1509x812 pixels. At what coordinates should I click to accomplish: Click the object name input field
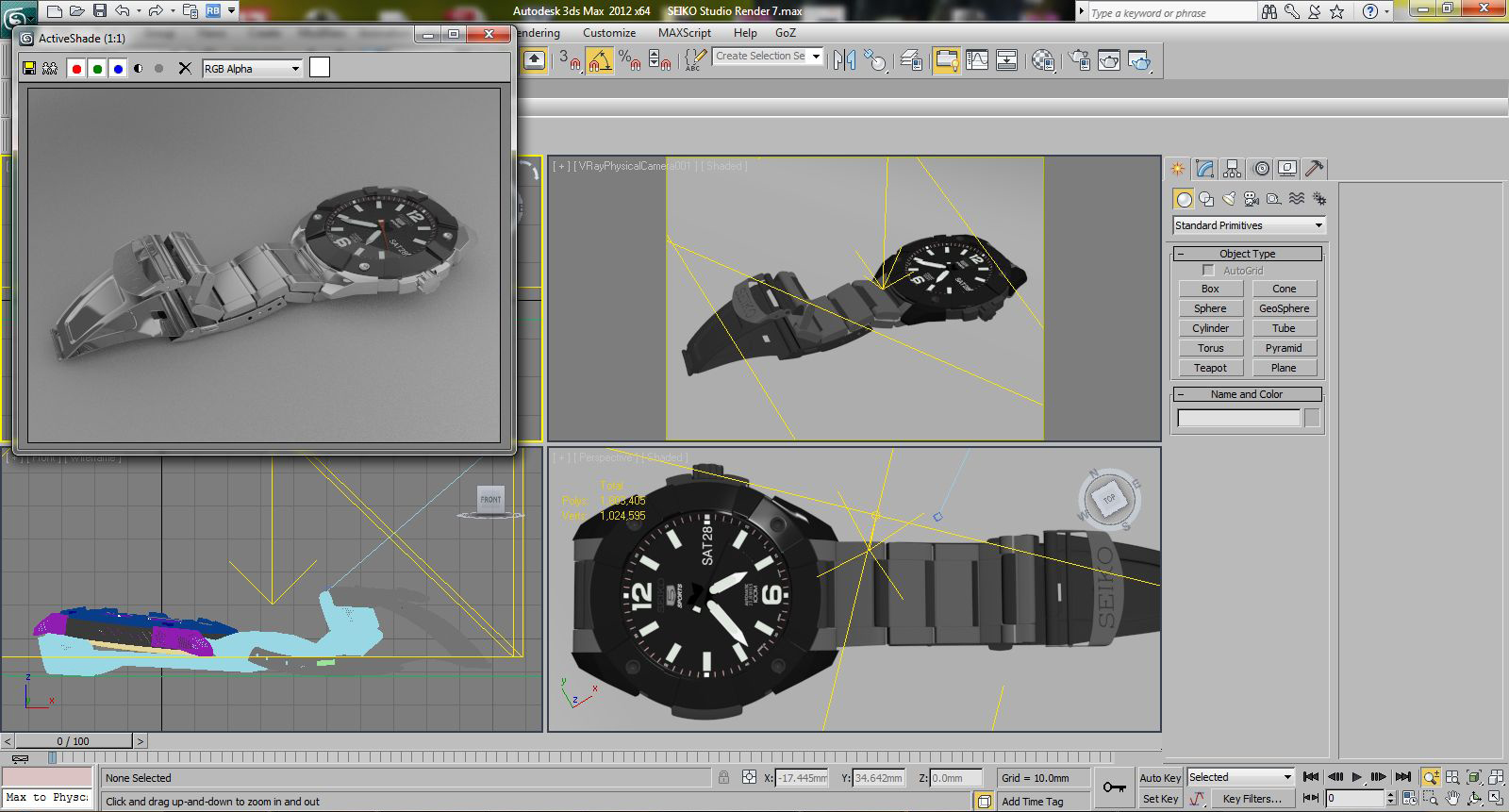(1238, 418)
